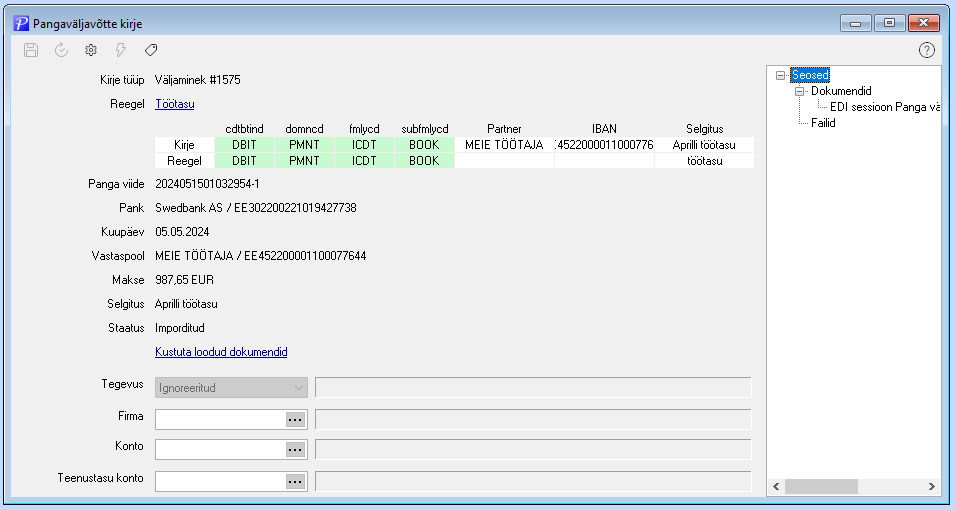Click the Konto lookup ellipsis button
Viewport: 956px width, 510px height.
[x=295, y=450]
